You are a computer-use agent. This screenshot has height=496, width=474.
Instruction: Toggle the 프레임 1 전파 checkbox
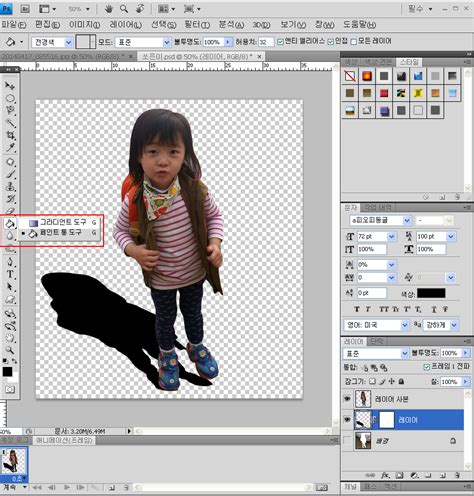click(426, 367)
